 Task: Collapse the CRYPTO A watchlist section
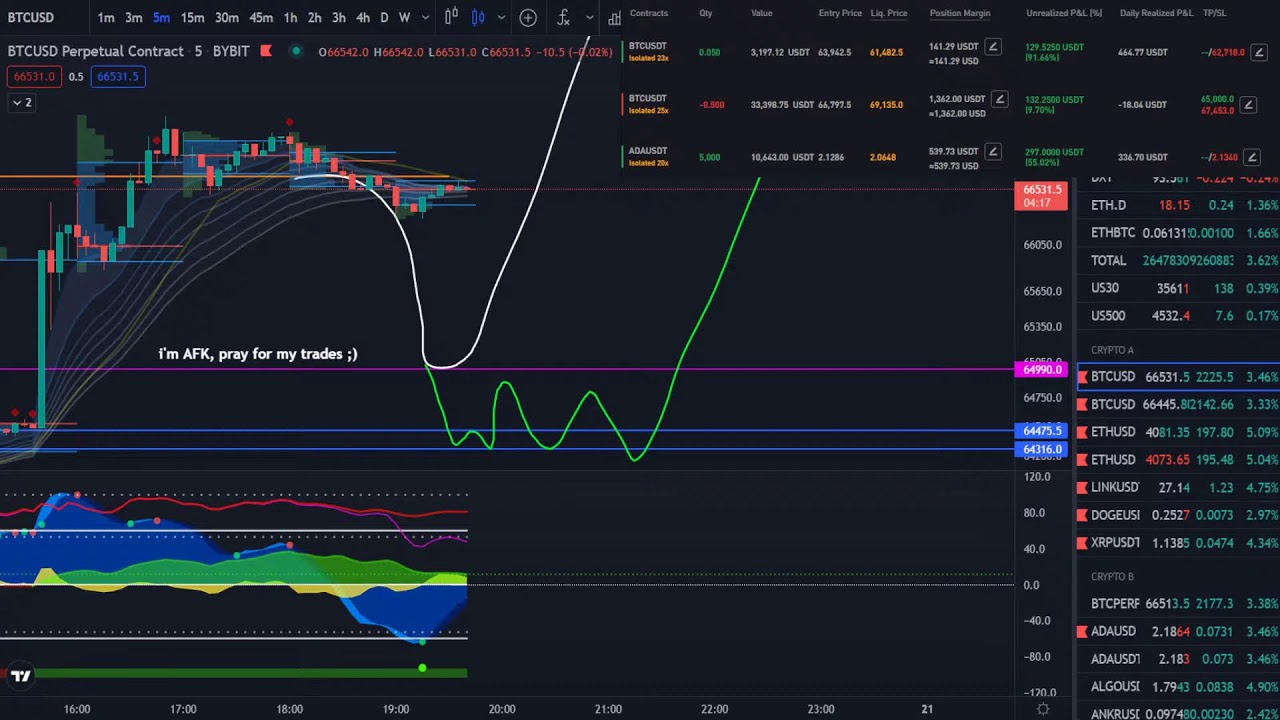[1112, 350]
